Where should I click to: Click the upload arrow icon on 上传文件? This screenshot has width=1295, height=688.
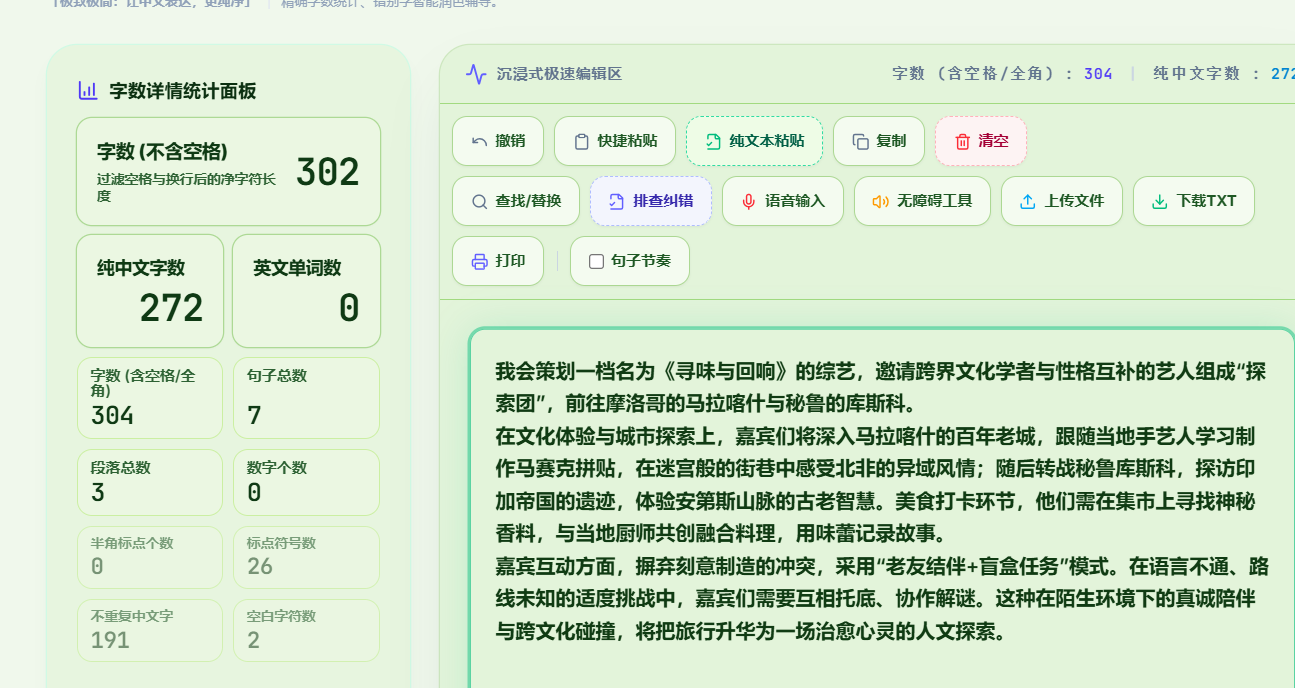1027,201
